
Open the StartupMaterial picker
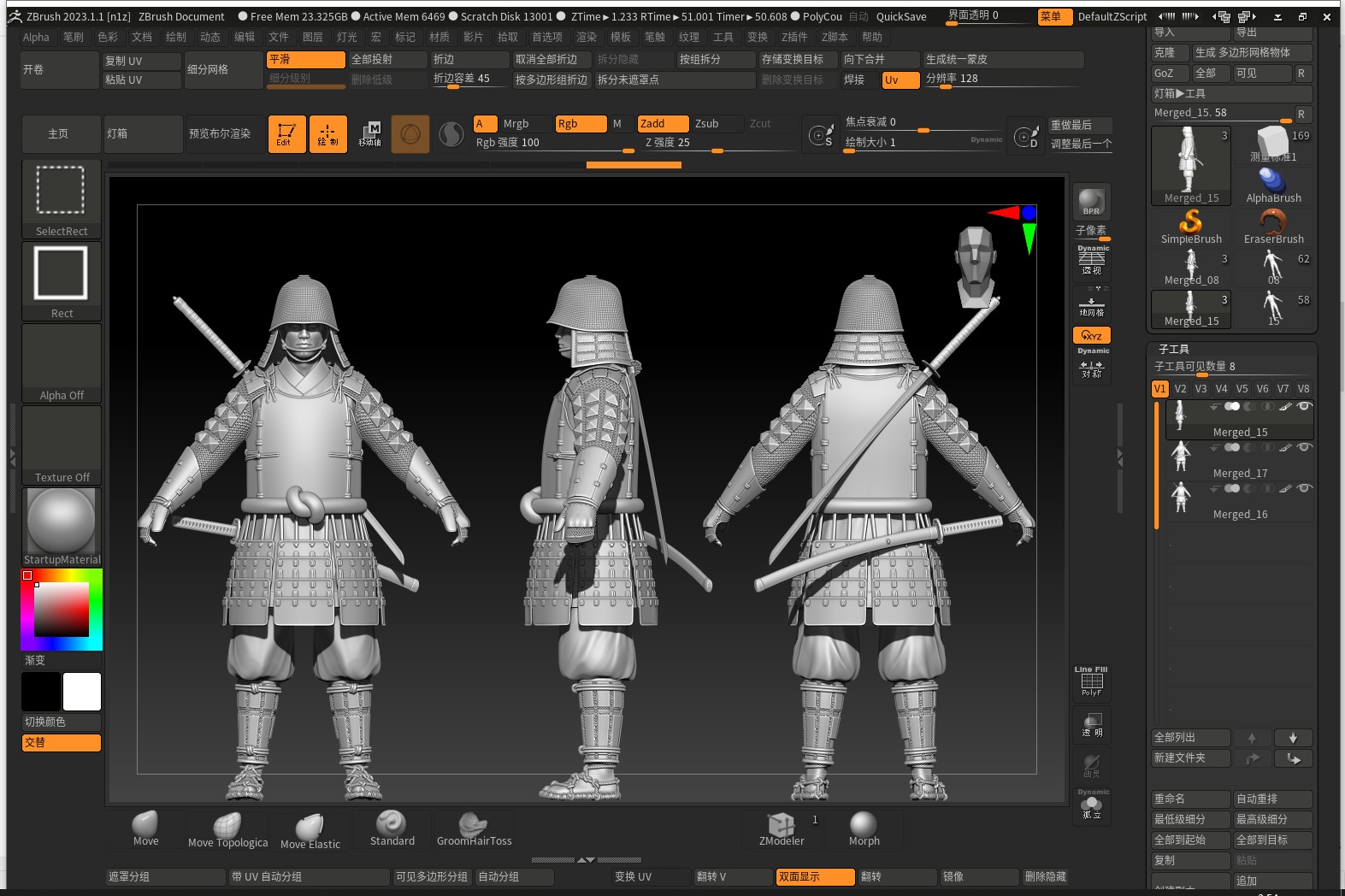(x=62, y=528)
